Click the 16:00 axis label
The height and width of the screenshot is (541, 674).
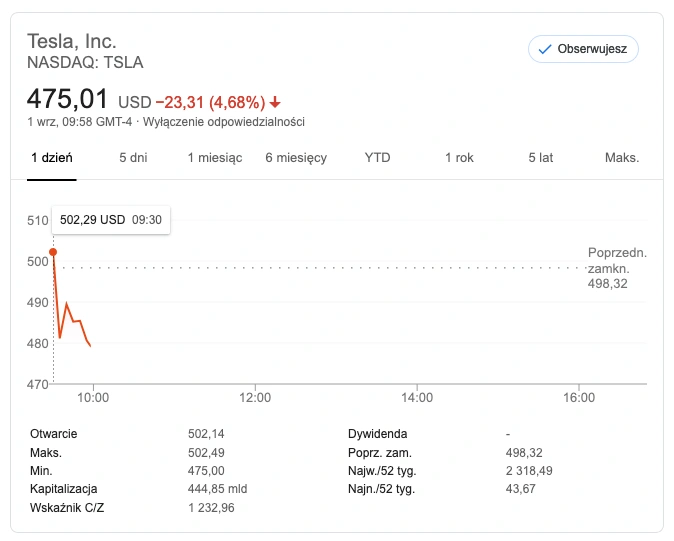579,397
